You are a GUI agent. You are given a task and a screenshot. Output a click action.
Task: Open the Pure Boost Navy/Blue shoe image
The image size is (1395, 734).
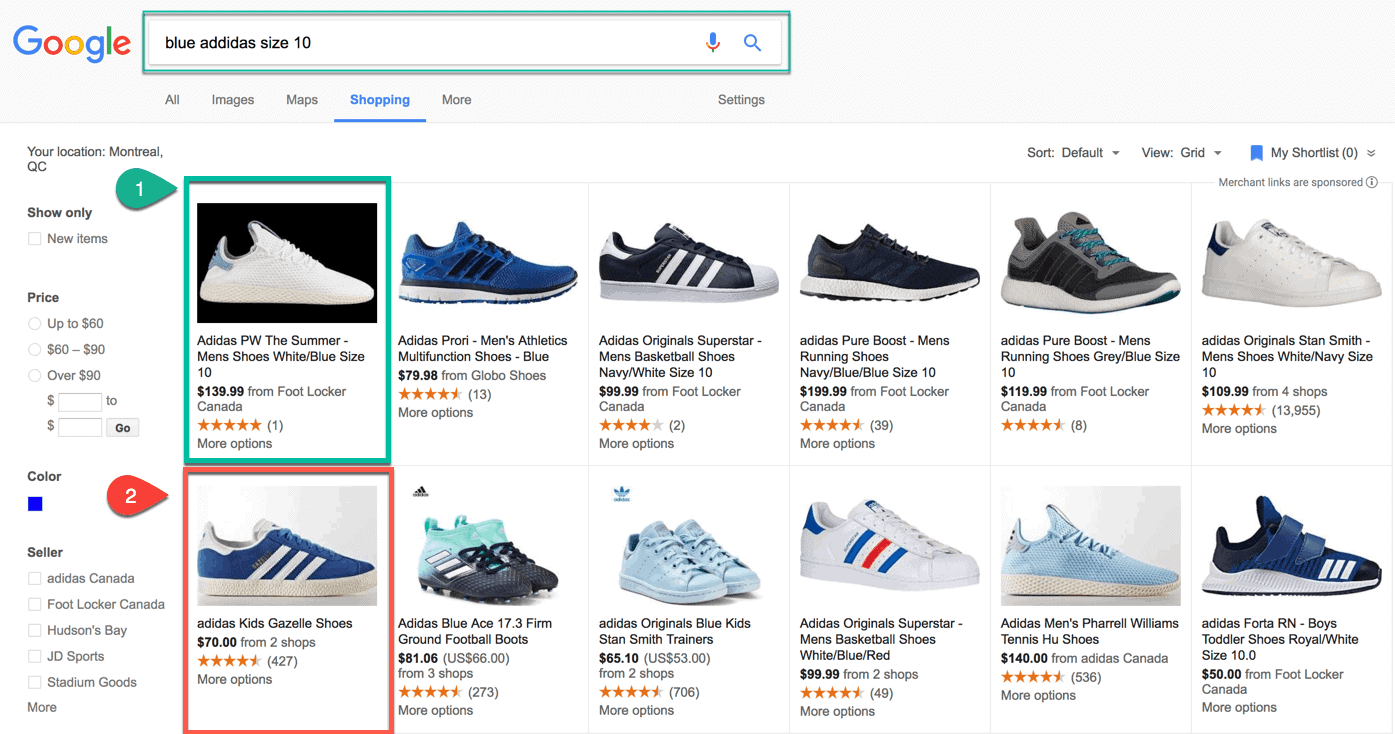[890, 263]
